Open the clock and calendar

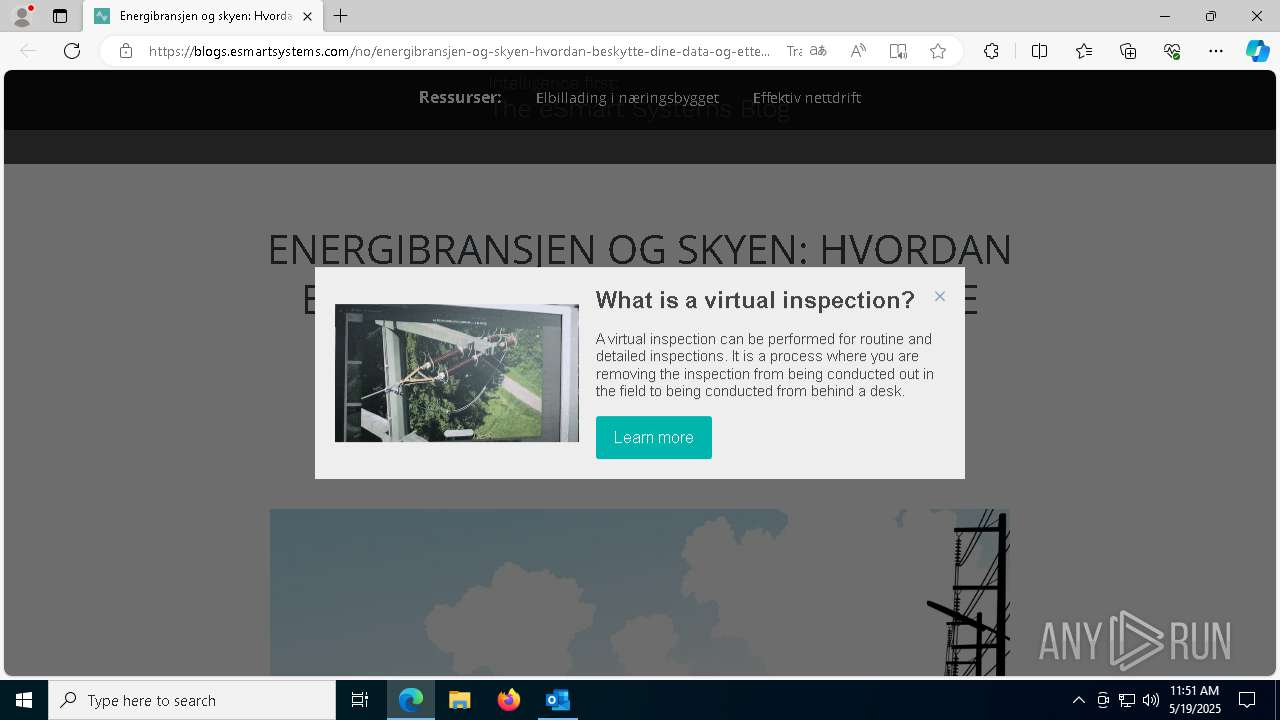pos(1195,700)
